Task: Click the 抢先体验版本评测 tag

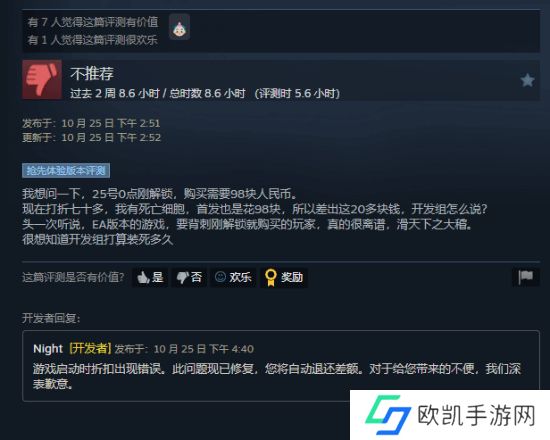Action: coord(66,171)
